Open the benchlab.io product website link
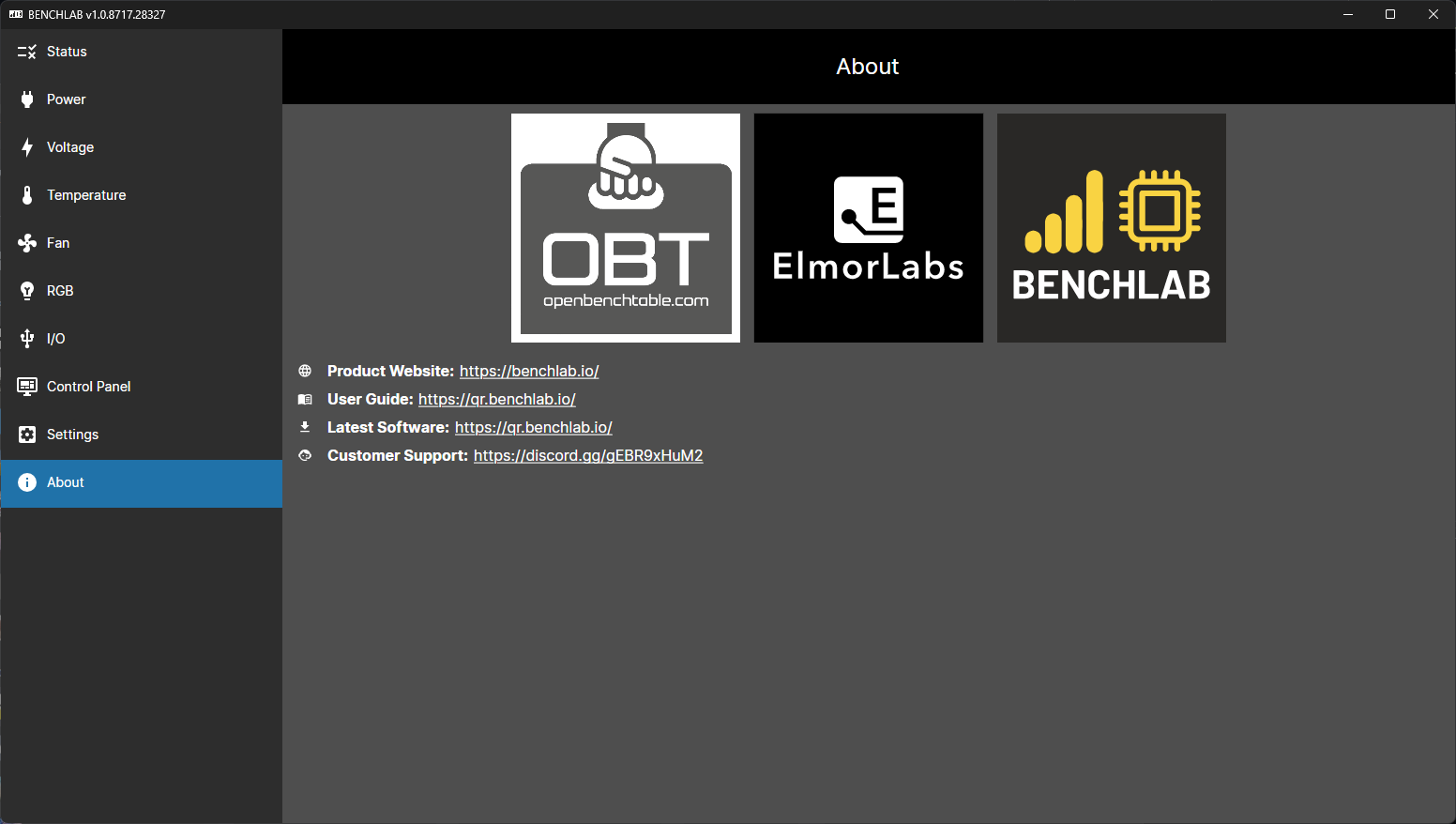 pyautogui.click(x=529, y=372)
